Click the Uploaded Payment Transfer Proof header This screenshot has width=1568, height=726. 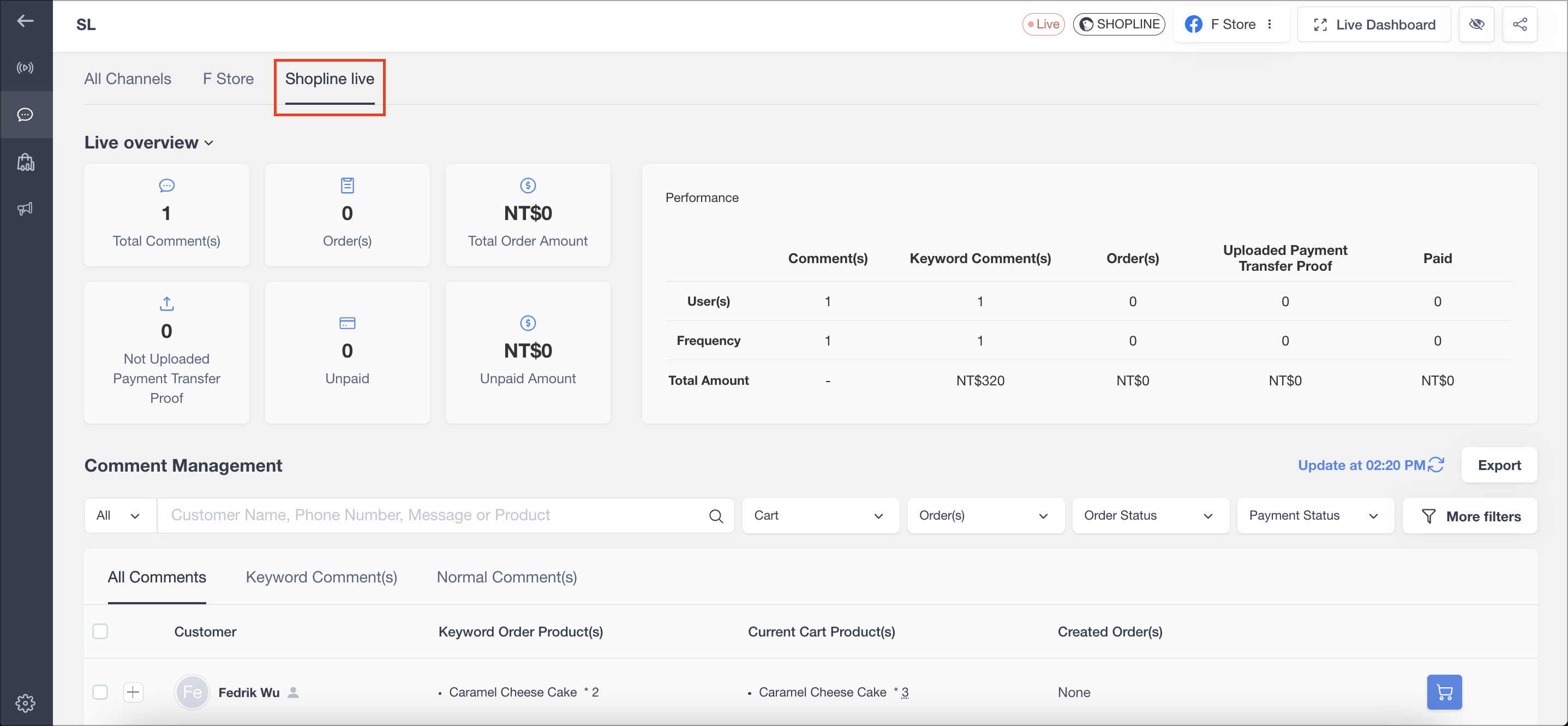tap(1285, 258)
